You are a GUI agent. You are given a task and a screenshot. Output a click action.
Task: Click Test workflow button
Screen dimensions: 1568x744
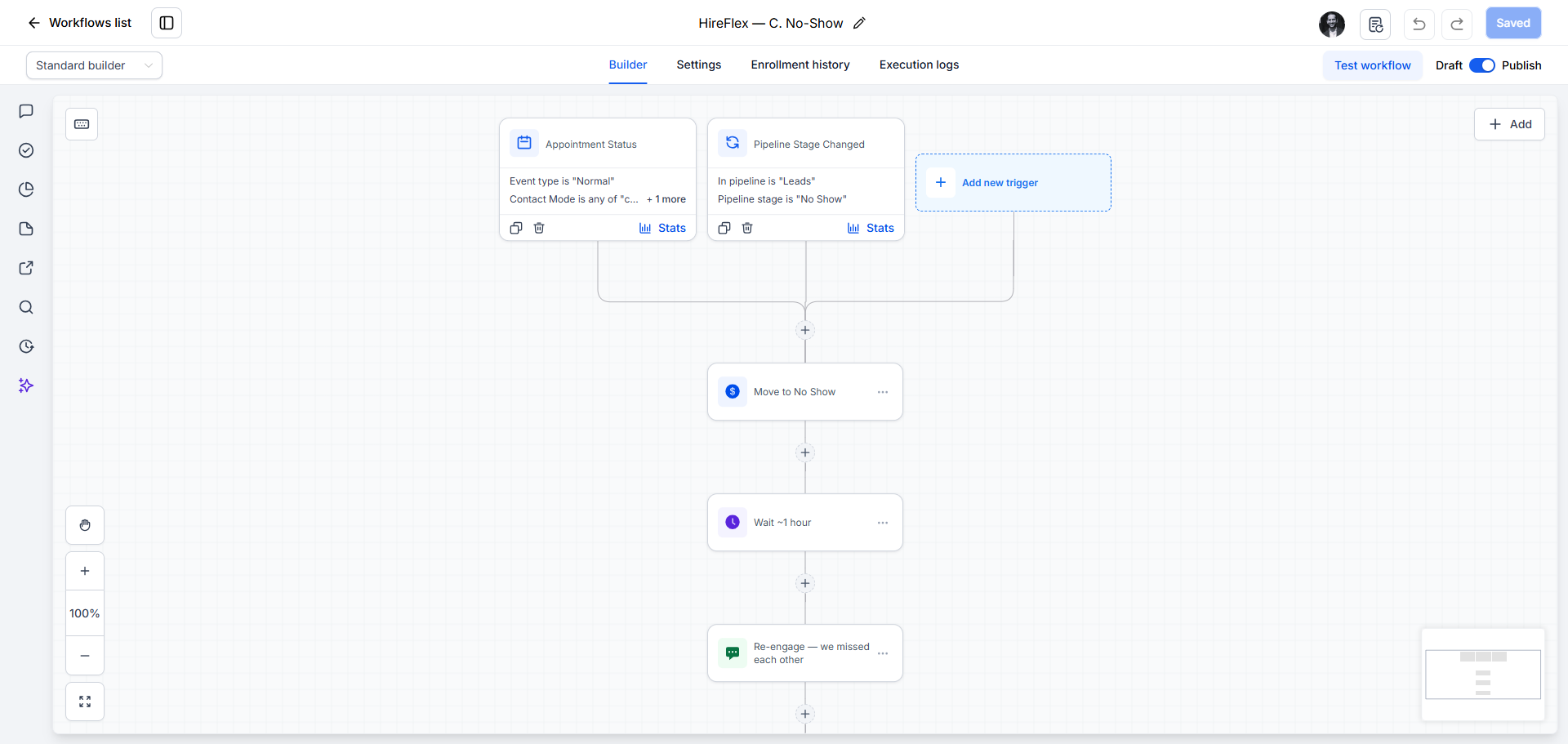click(1373, 65)
